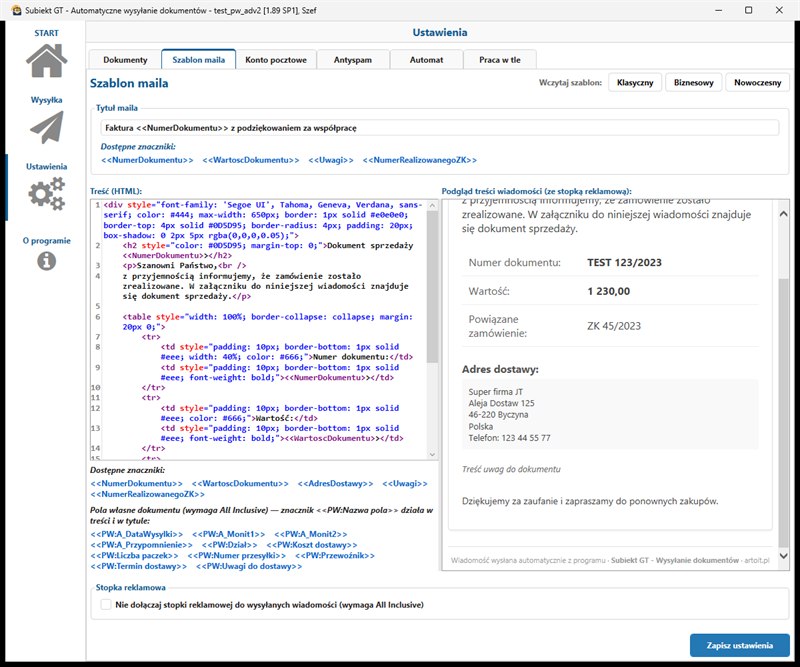800x667 pixels.
Task: Click the Adres dostawy heading in preview
Action: [x=500, y=369]
